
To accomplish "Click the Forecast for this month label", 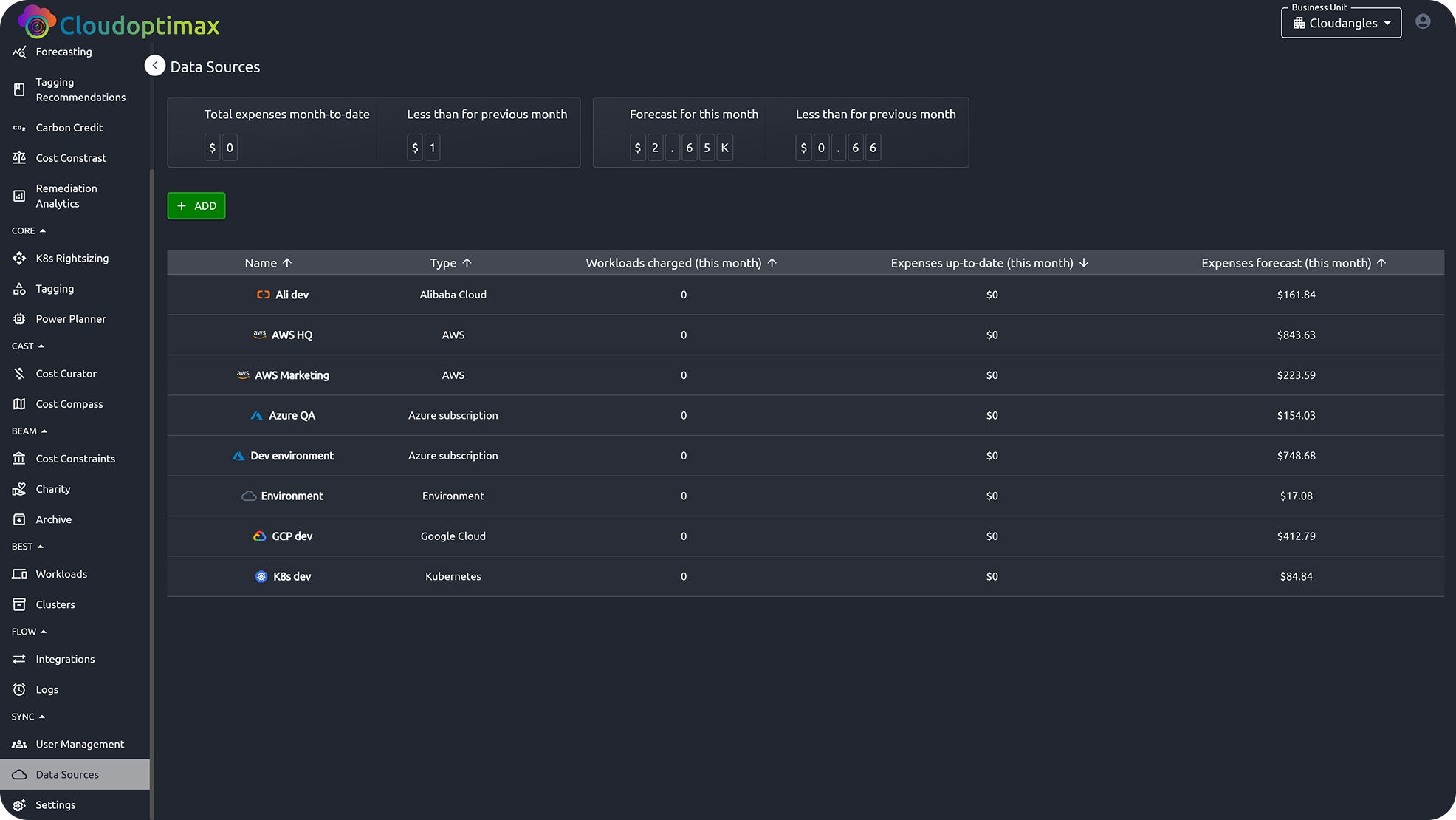I will (694, 115).
